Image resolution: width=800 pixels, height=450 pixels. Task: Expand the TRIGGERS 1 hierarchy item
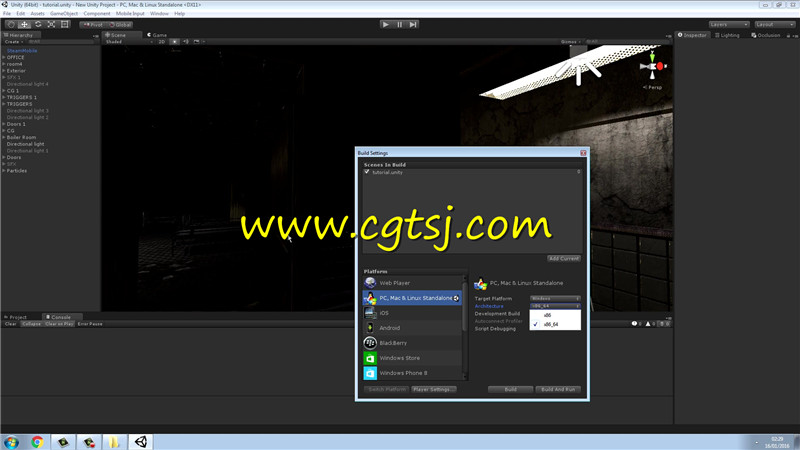click(4, 97)
